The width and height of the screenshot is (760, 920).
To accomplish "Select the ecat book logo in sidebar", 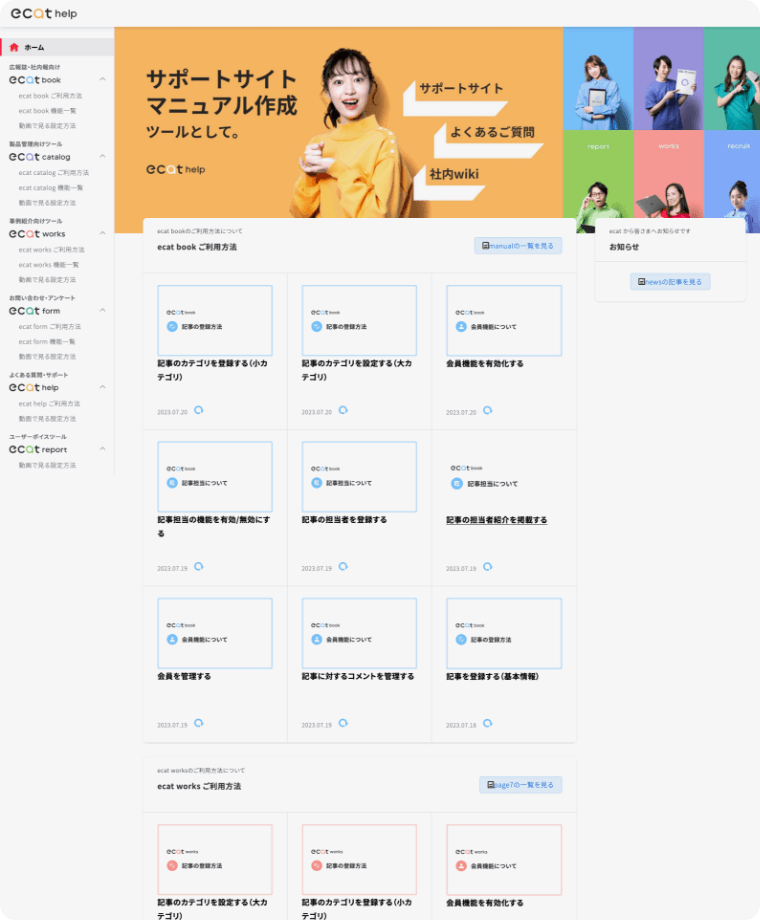I will coord(35,80).
